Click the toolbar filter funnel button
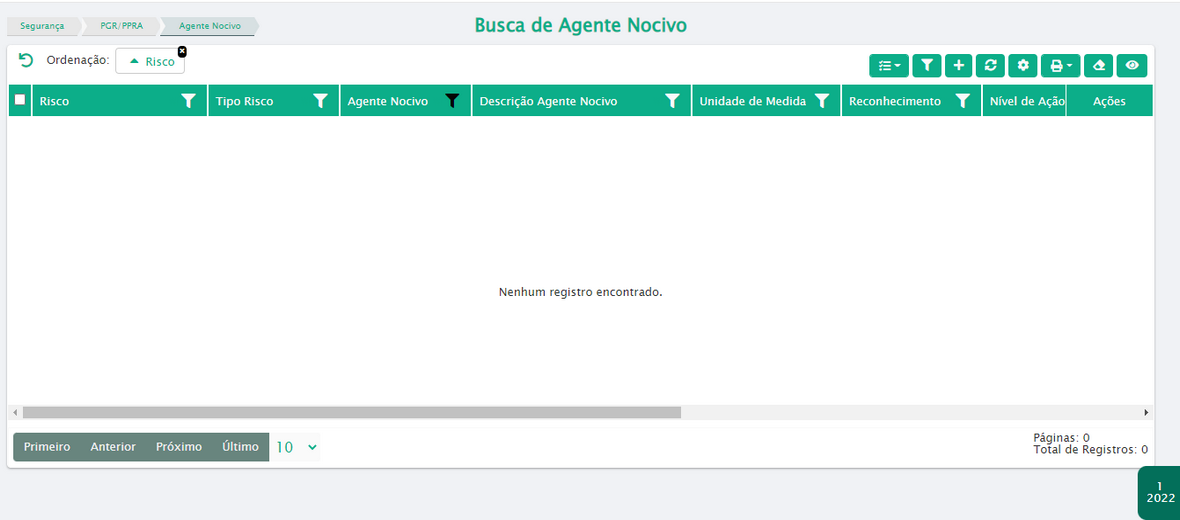Screen dimensions: 1180x520 pos(927,66)
